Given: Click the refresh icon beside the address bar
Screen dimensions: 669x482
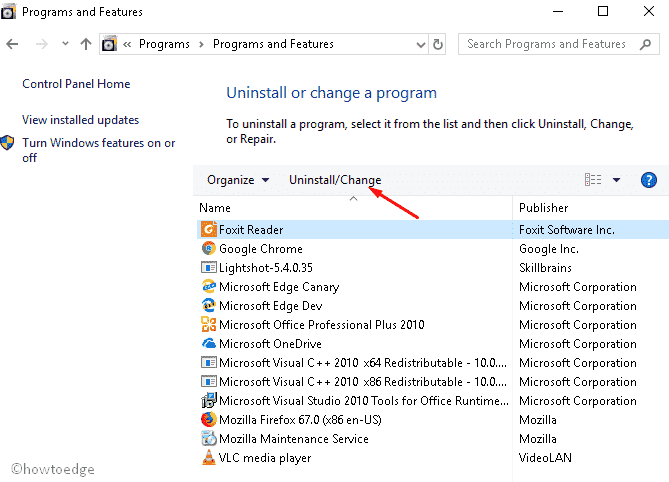Looking at the screenshot, I should 437,44.
